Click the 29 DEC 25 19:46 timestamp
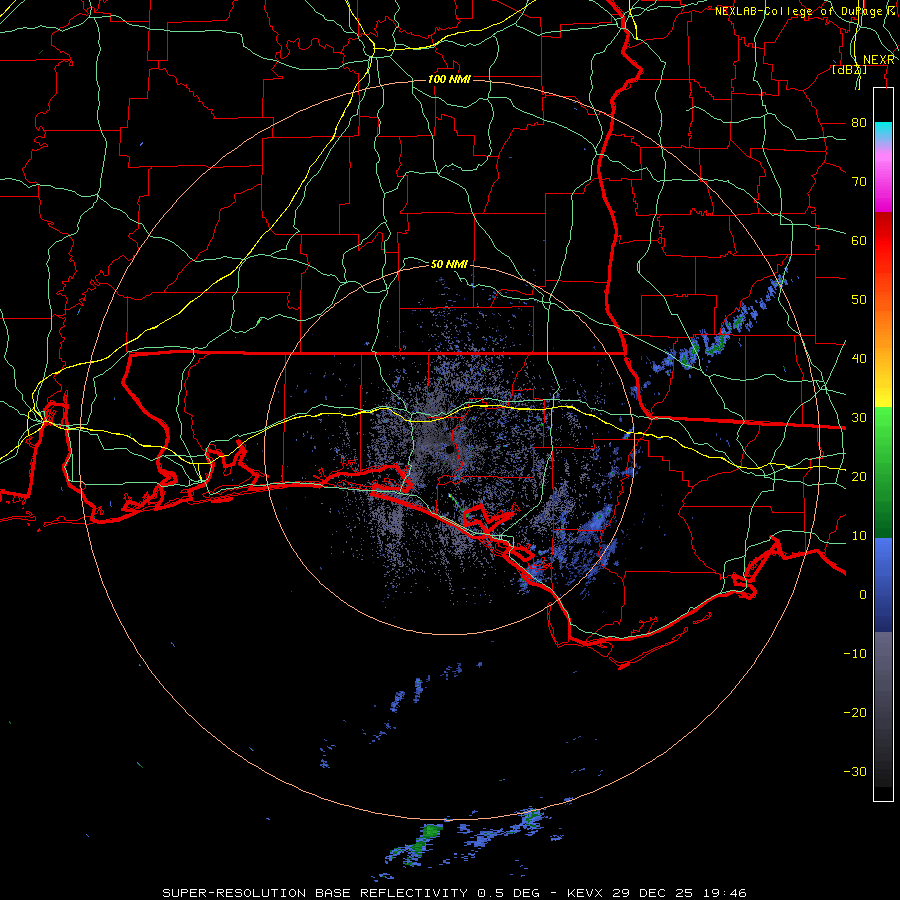 680,893
